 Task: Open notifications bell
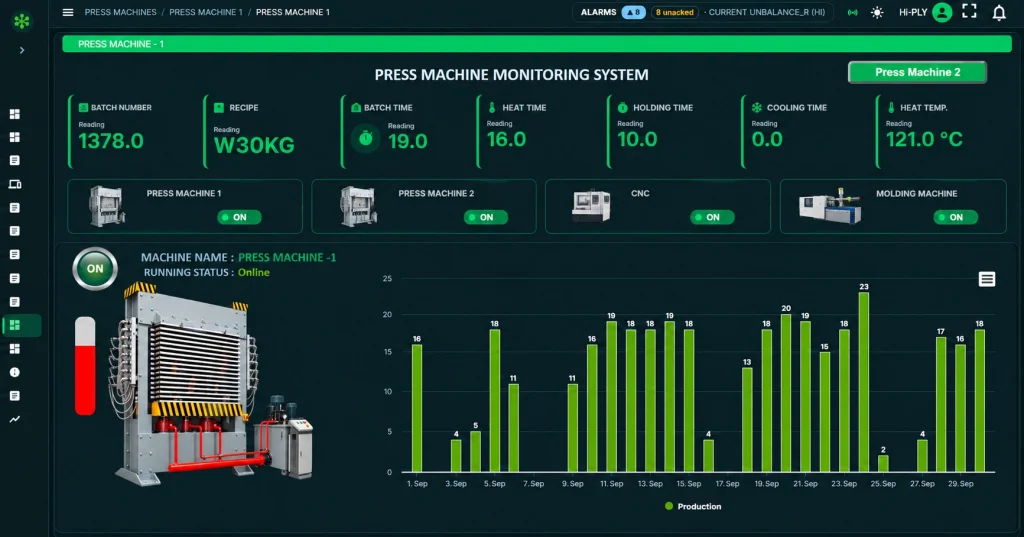pos(999,12)
